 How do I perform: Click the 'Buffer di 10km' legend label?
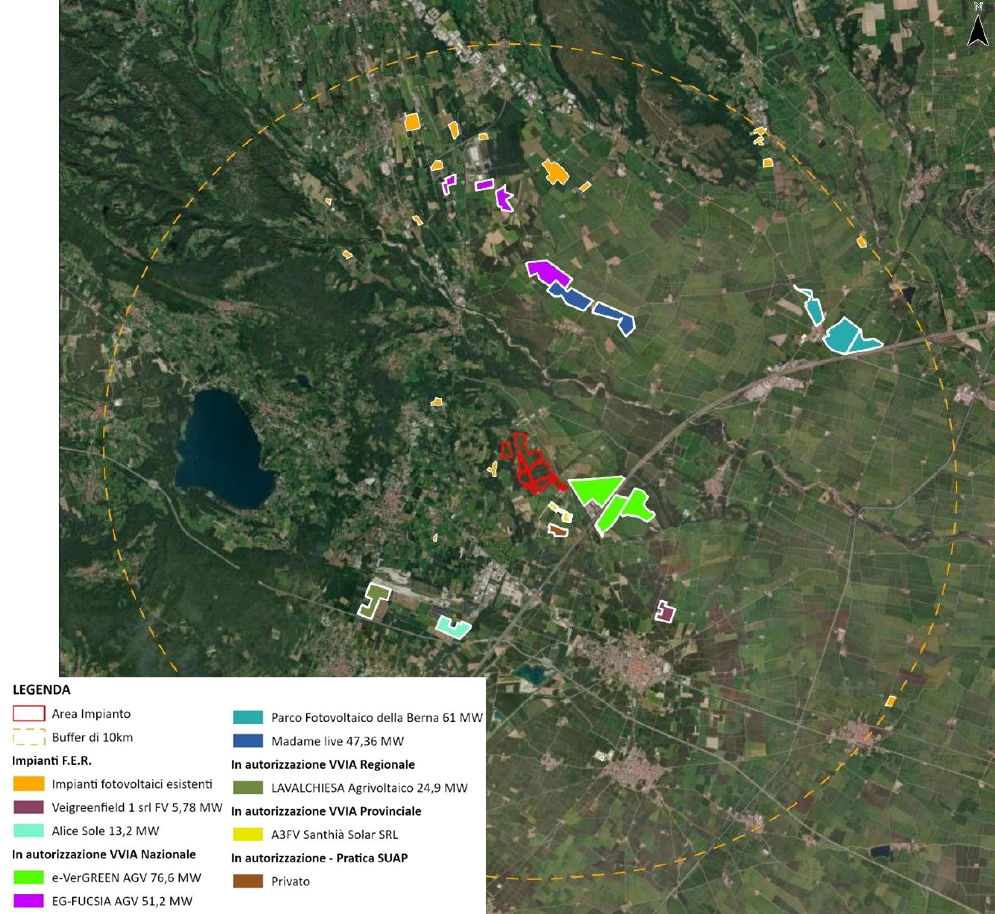[x=93, y=738]
